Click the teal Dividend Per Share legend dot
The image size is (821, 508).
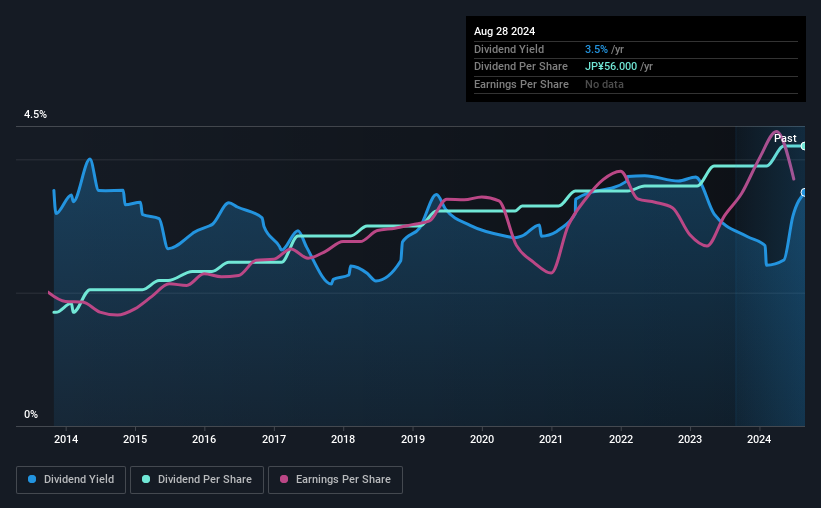146,479
